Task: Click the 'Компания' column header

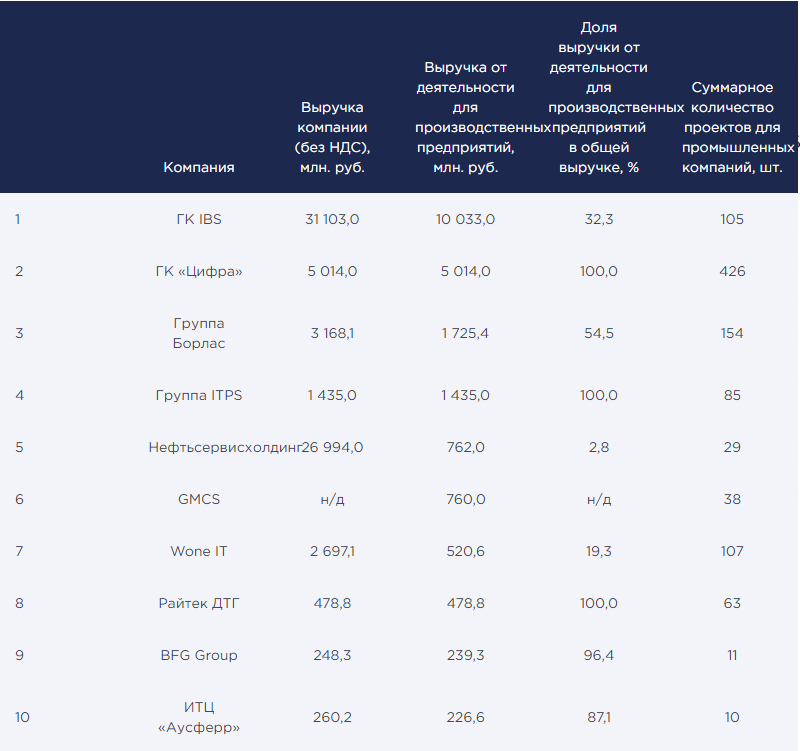Action: (198, 167)
